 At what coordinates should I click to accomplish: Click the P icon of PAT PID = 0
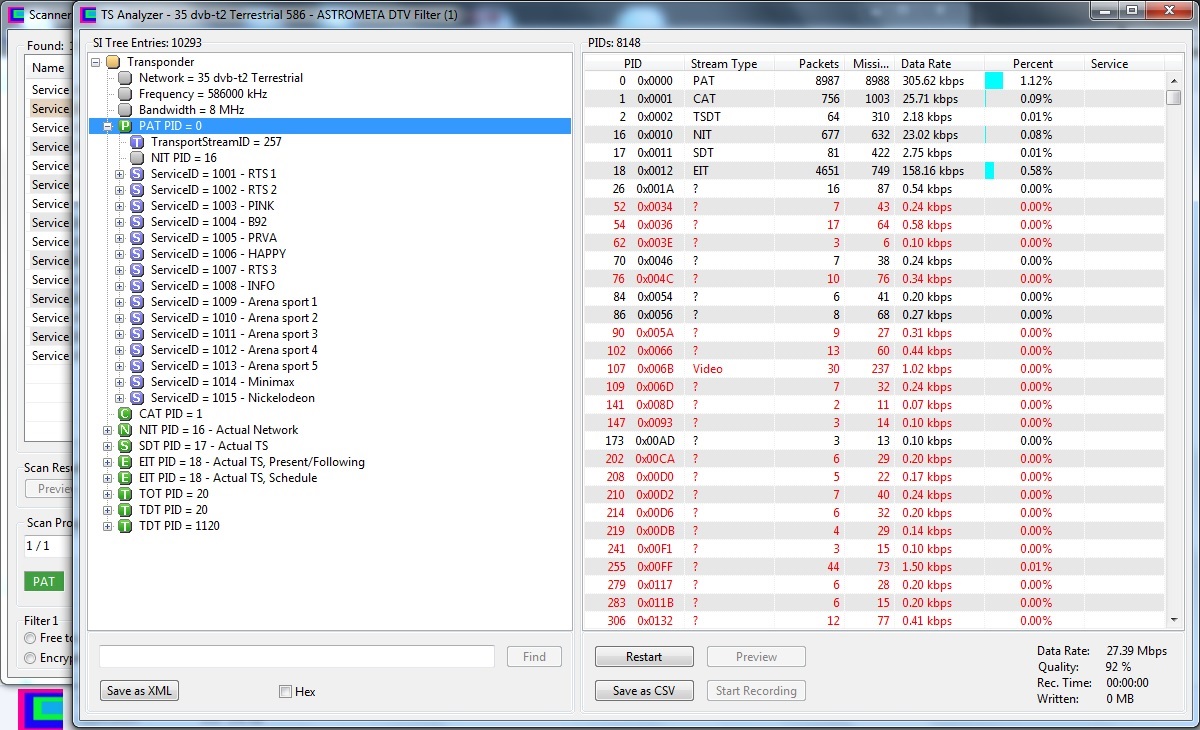125,126
